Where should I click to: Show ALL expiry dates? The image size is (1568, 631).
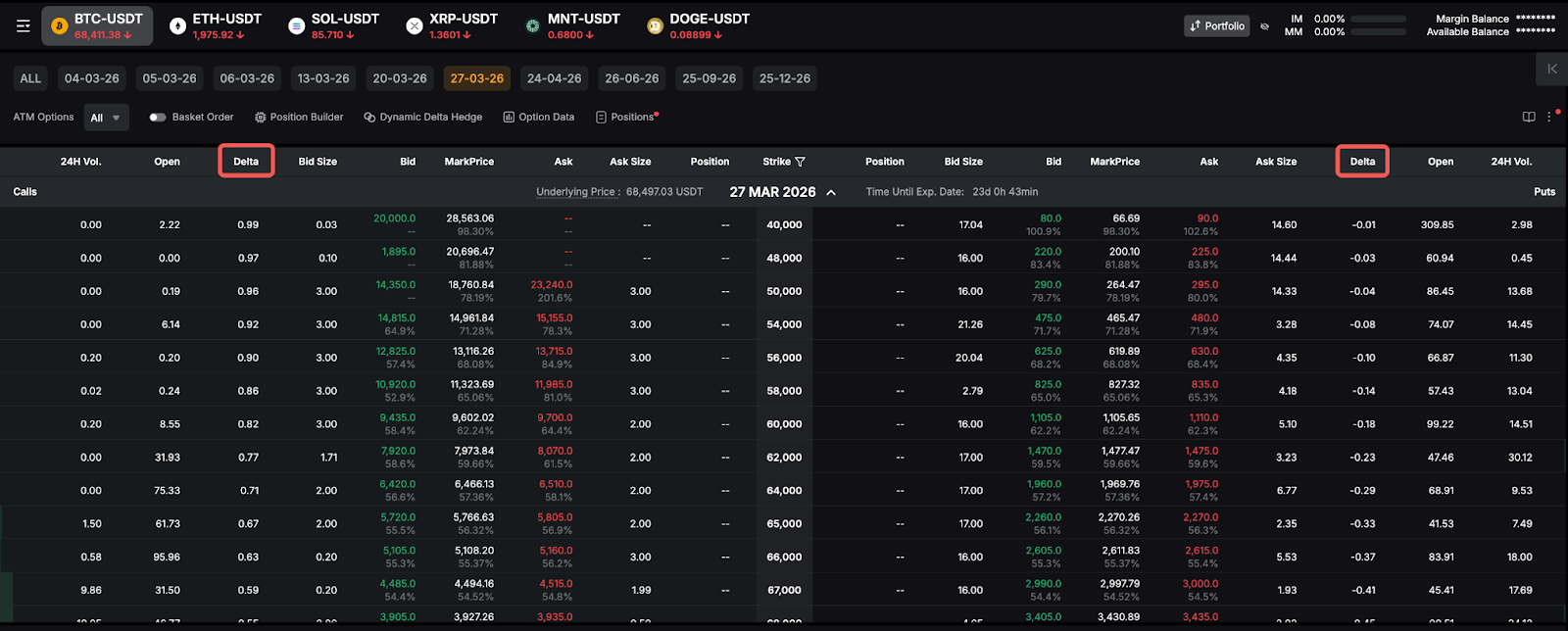(30, 78)
